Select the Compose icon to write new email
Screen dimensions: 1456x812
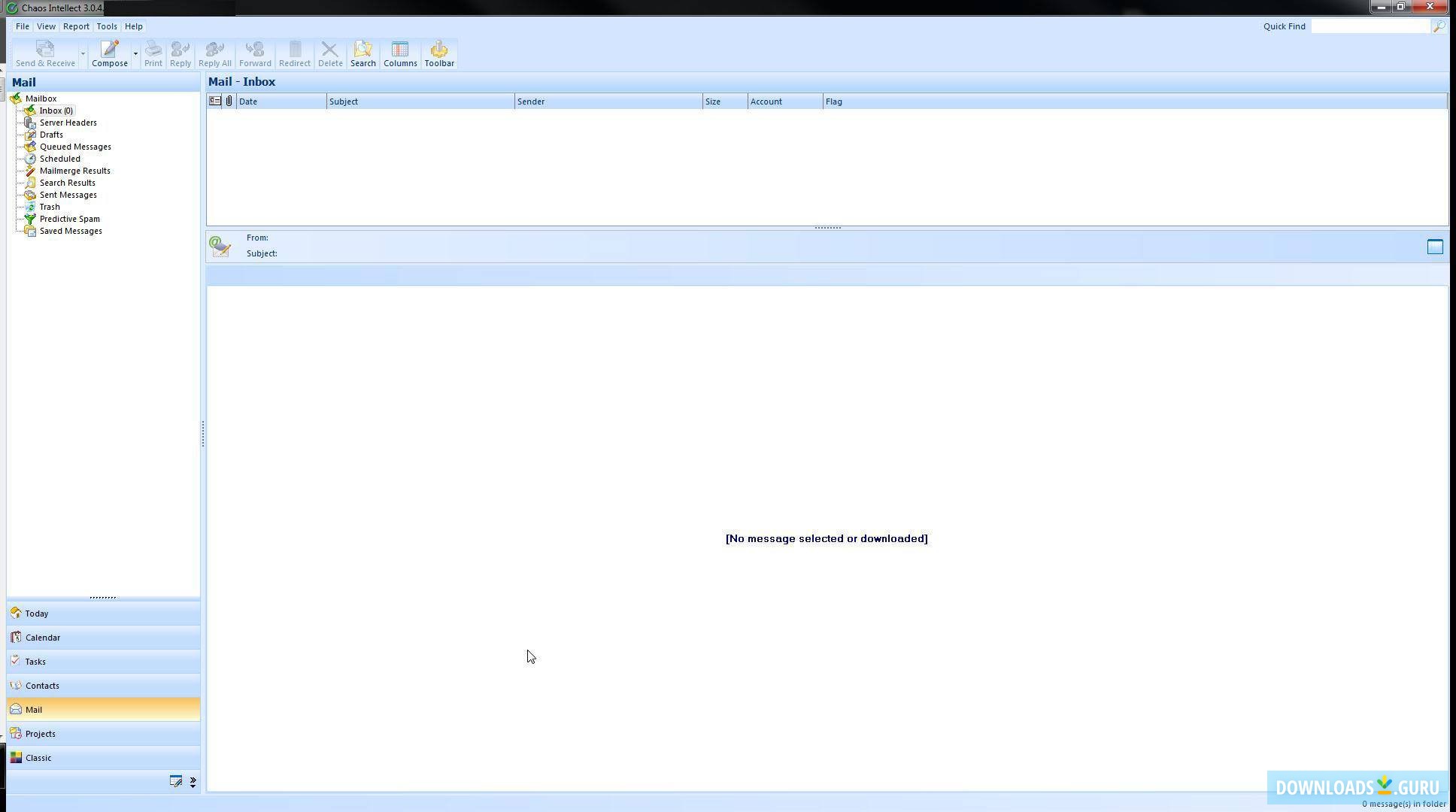pyautogui.click(x=108, y=53)
